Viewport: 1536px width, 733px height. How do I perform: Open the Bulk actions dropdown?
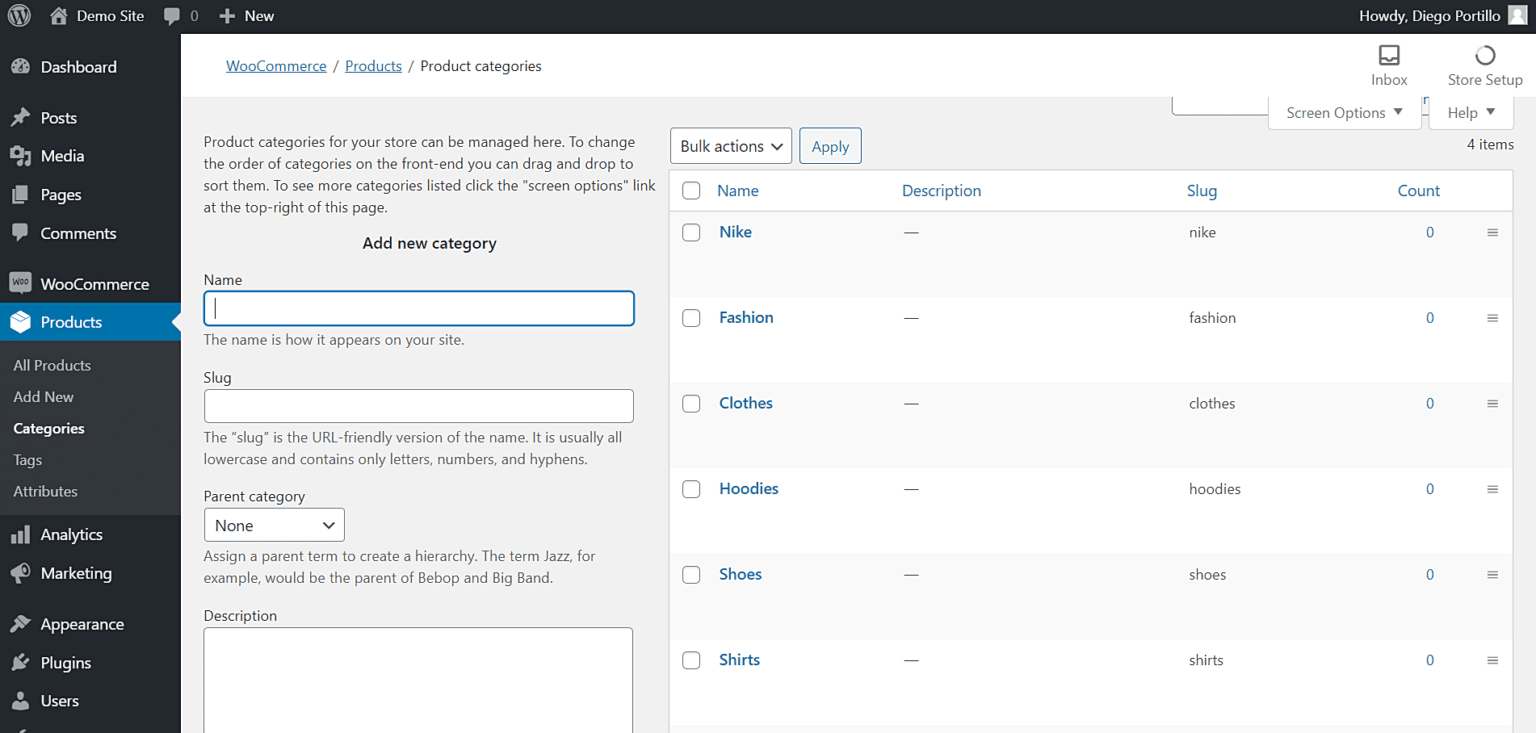pos(730,146)
